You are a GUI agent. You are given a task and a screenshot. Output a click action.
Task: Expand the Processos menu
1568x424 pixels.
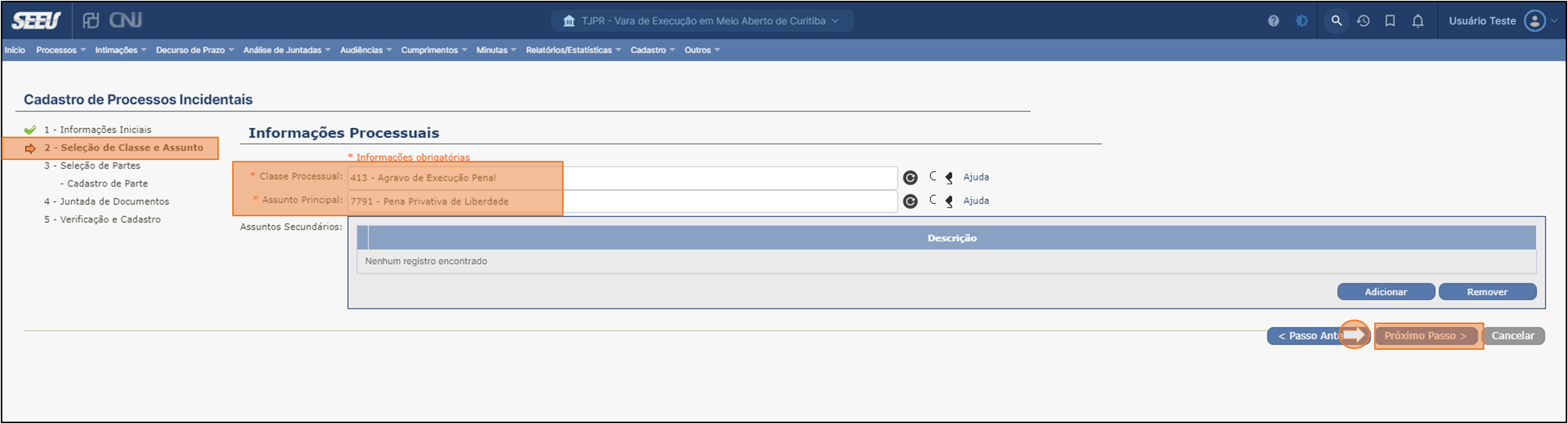tap(60, 50)
